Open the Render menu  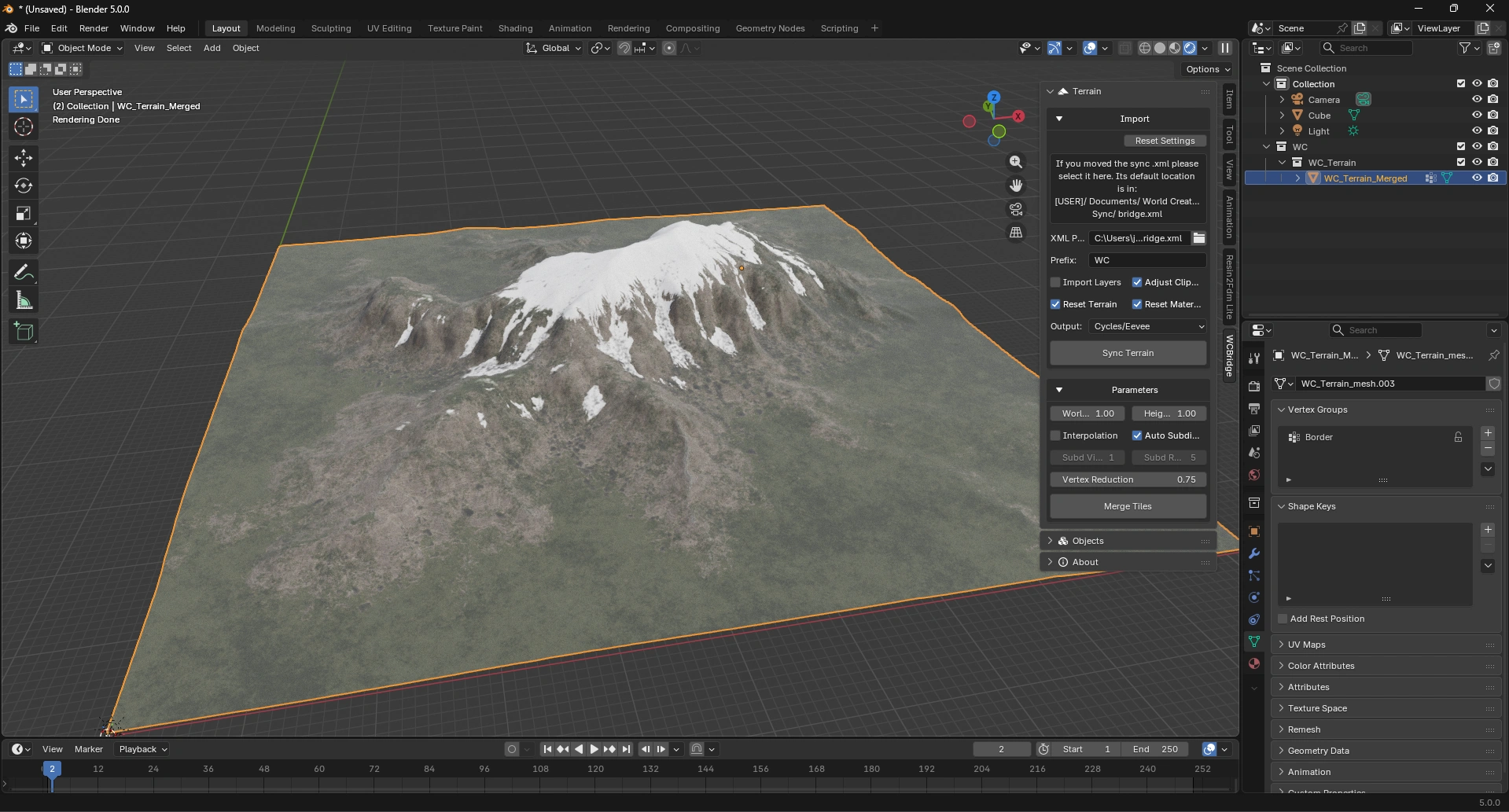click(94, 28)
